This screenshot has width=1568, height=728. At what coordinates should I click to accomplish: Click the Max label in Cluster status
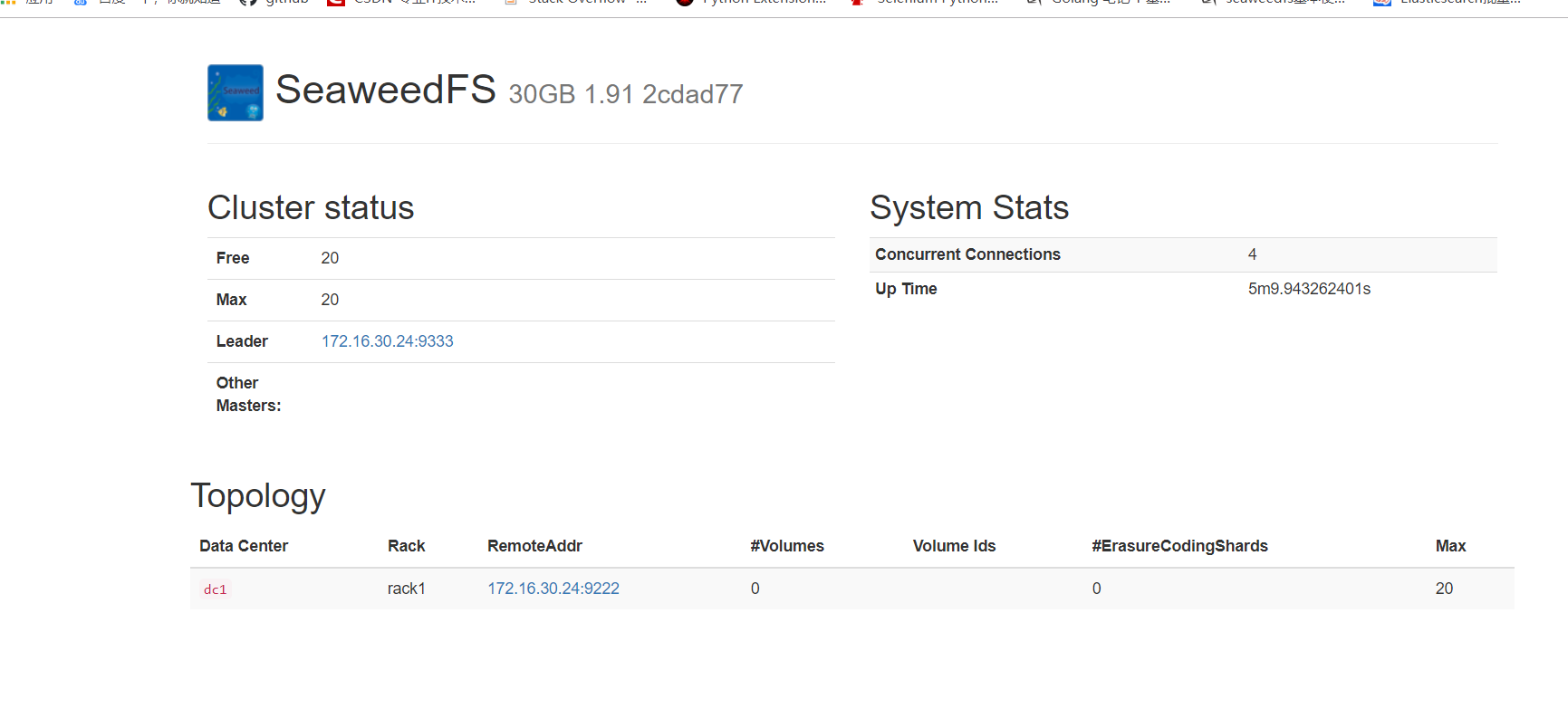tap(231, 300)
